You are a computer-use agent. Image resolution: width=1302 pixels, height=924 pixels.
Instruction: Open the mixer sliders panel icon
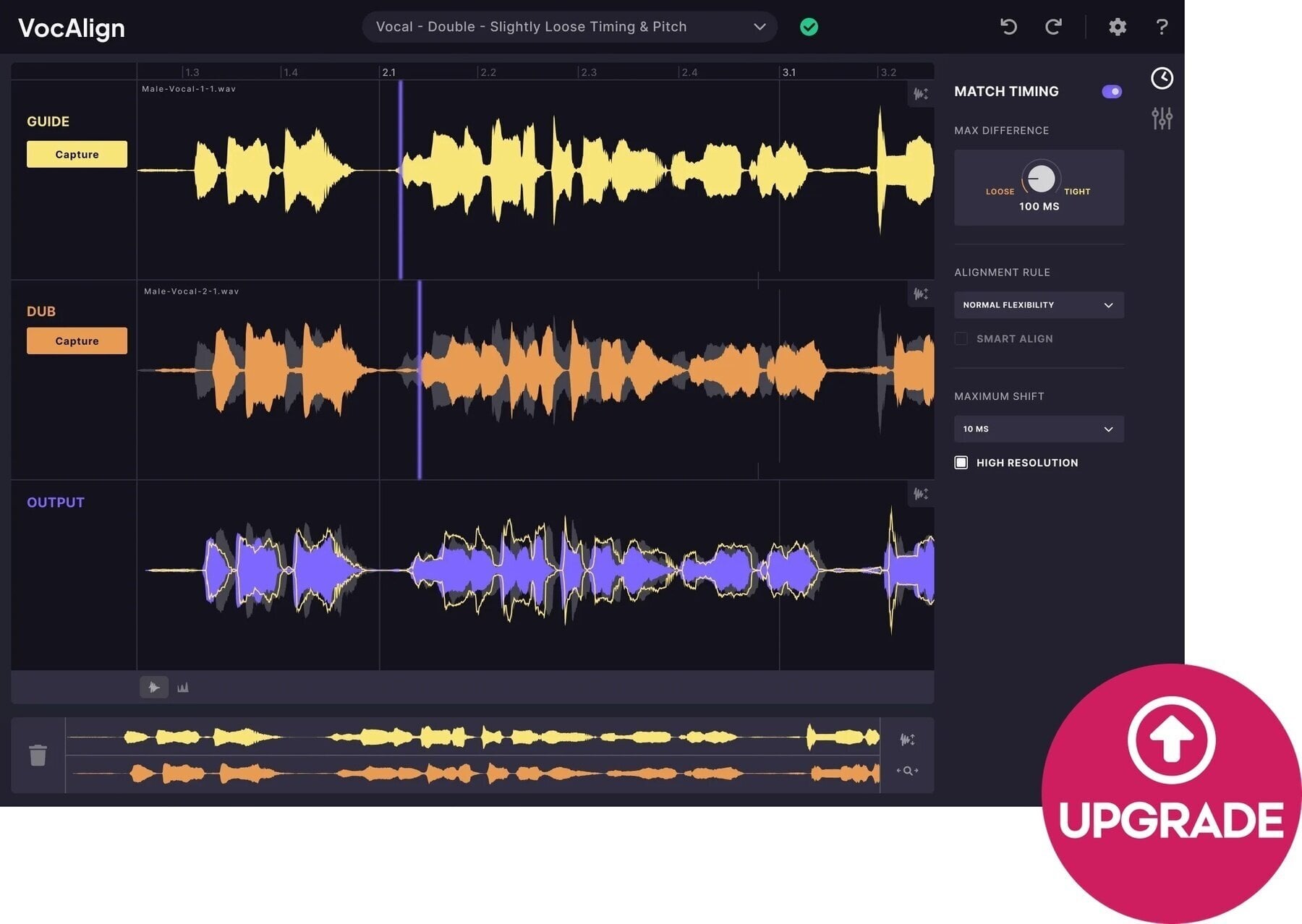[1162, 118]
